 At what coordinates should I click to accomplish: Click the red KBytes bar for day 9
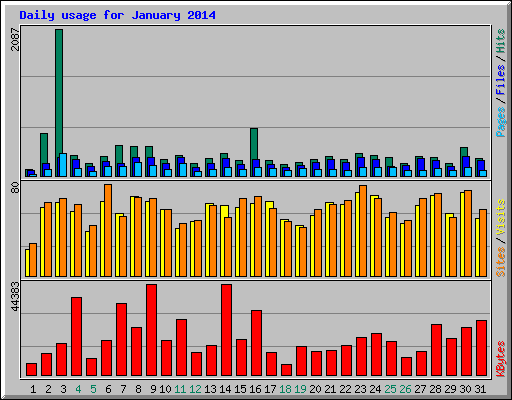(x=151, y=330)
